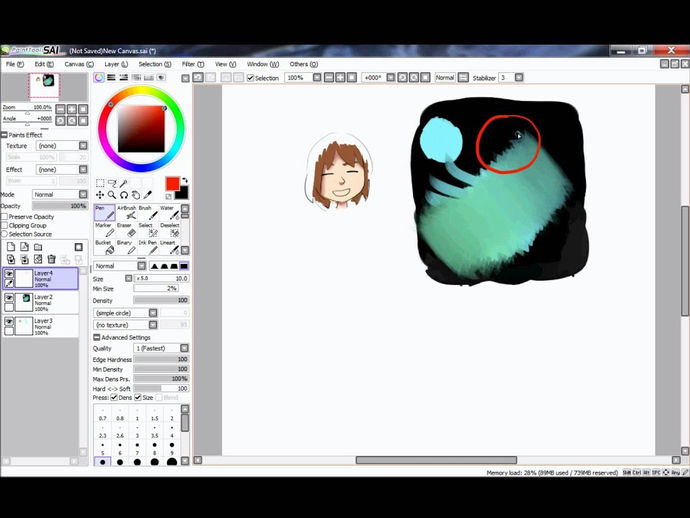The image size is (690, 518).
Task: Delete the layer with trash icon
Action: point(51,259)
